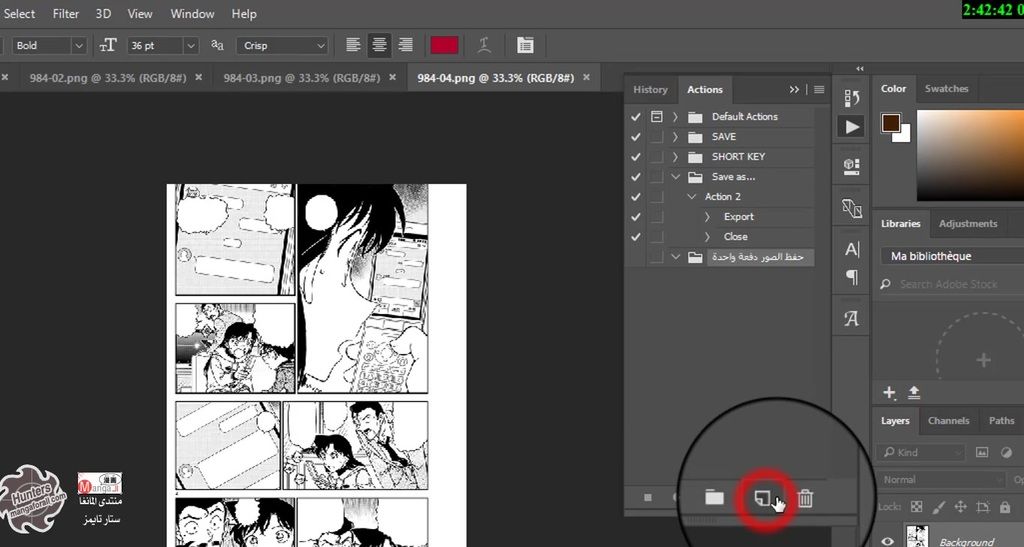Open the Glyphs panel dock icon

pyautogui.click(x=852, y=319)
